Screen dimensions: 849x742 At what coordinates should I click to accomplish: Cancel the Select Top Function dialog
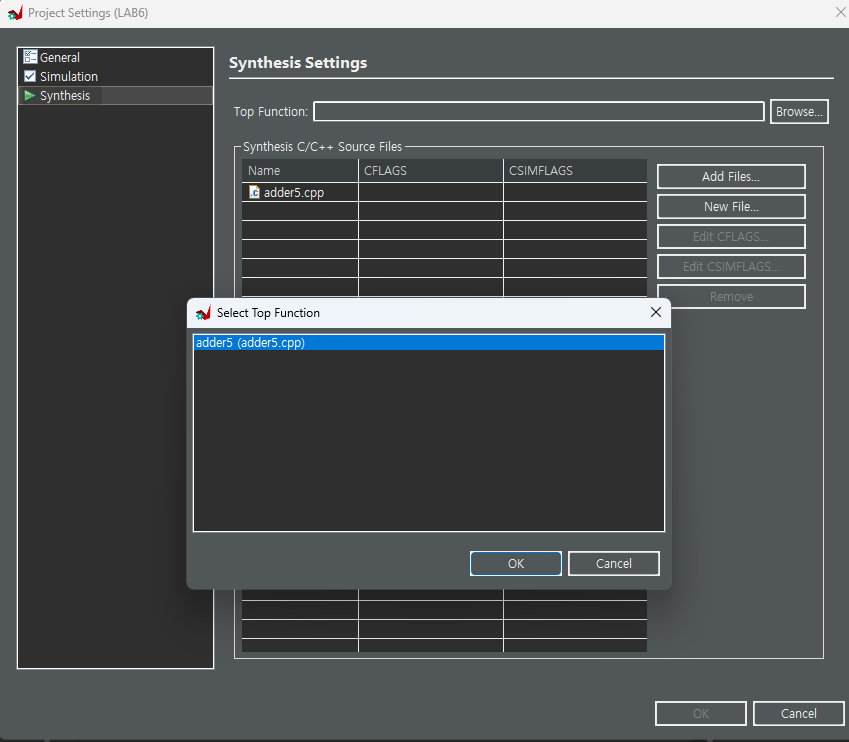(x=613, y=563)
